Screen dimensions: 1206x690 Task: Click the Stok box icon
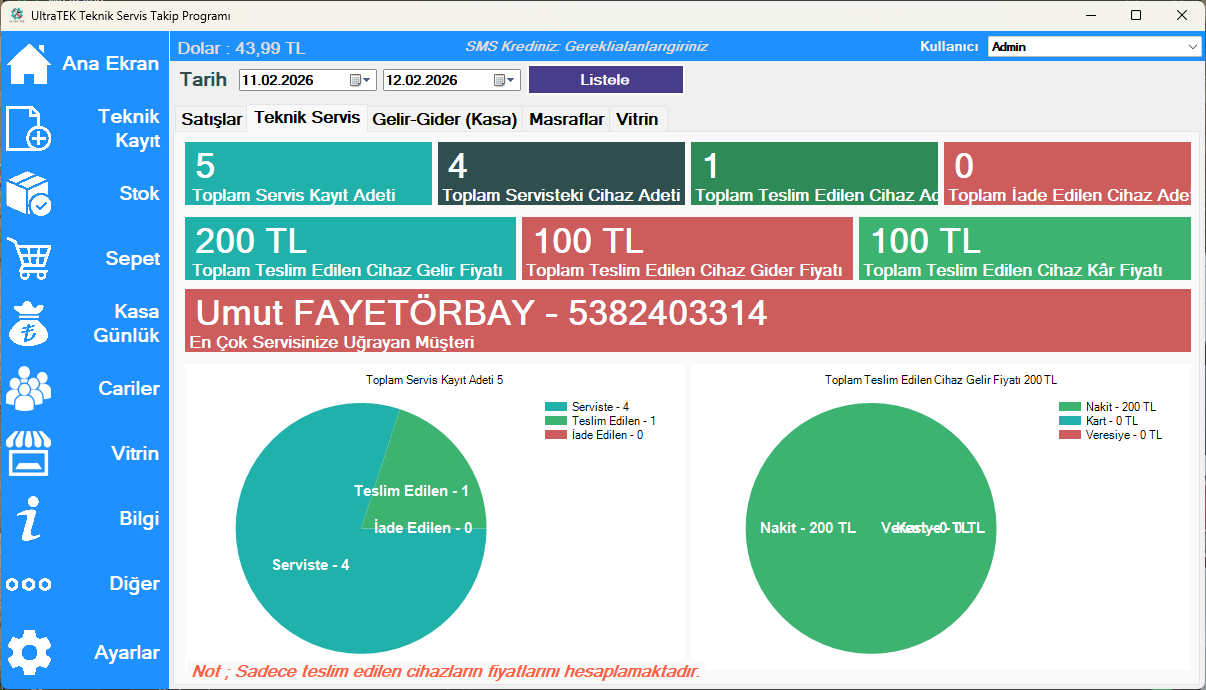[x=29, y=194]
